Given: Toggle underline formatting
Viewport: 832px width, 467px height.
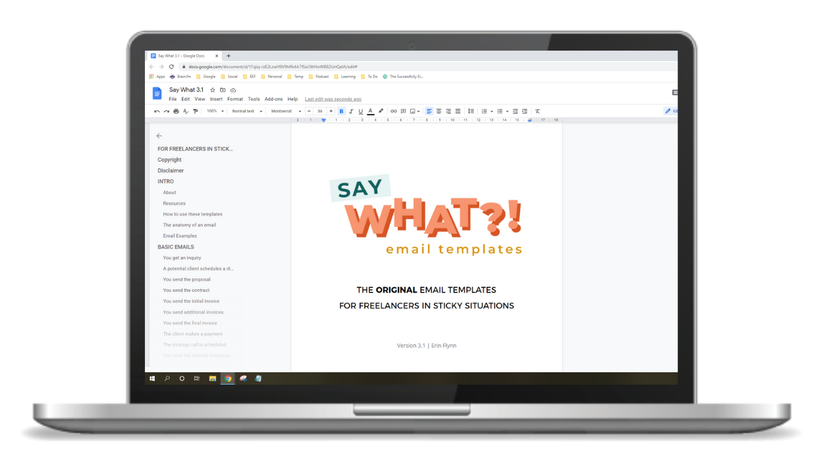Looking at the screenshot, I should tap(361, 111).
